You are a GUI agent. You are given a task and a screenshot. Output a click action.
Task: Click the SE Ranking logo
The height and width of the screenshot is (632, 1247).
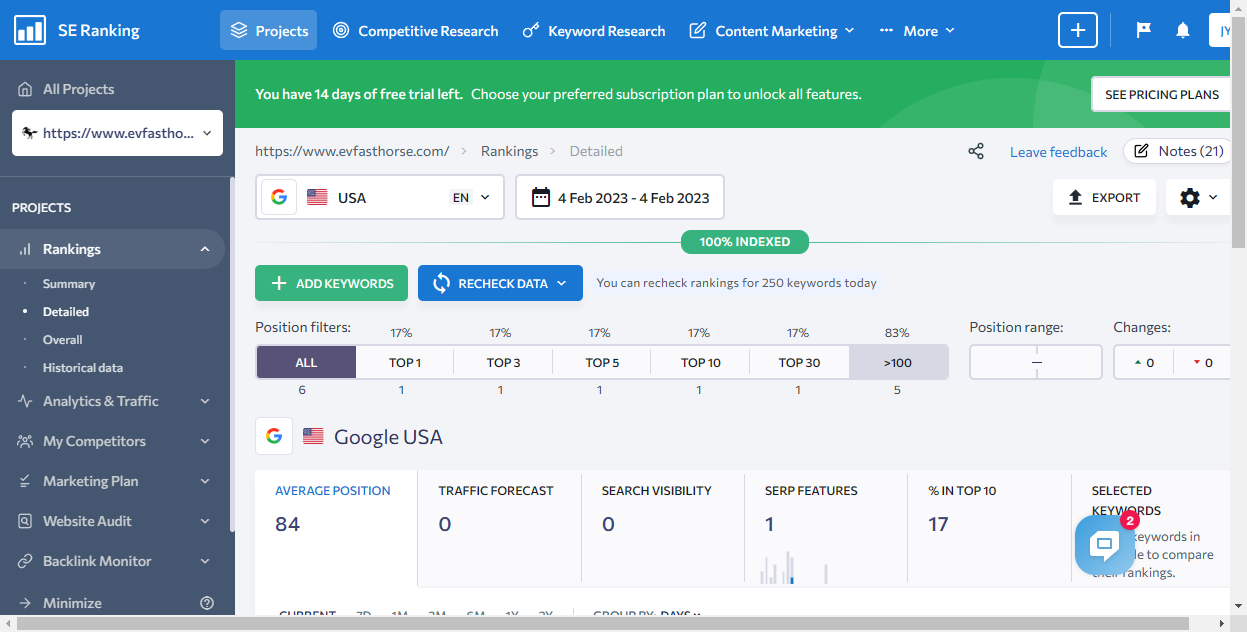76,30
